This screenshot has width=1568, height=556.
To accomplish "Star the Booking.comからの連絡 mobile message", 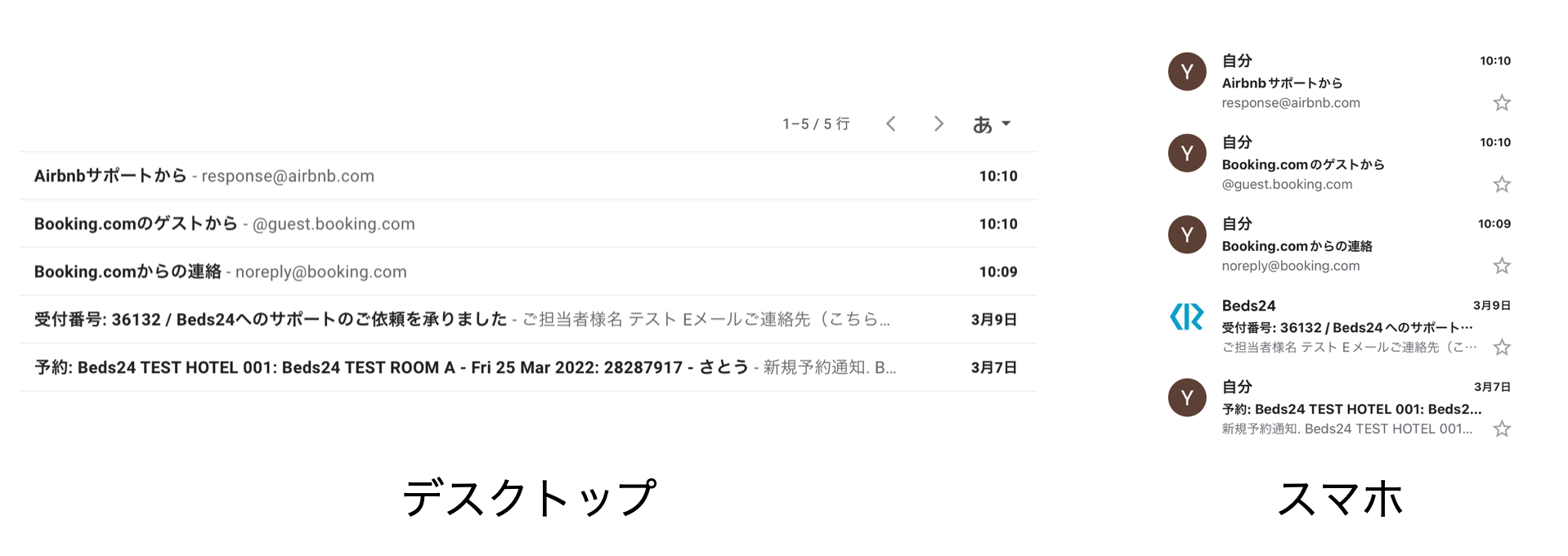I will coord(1501,266).
